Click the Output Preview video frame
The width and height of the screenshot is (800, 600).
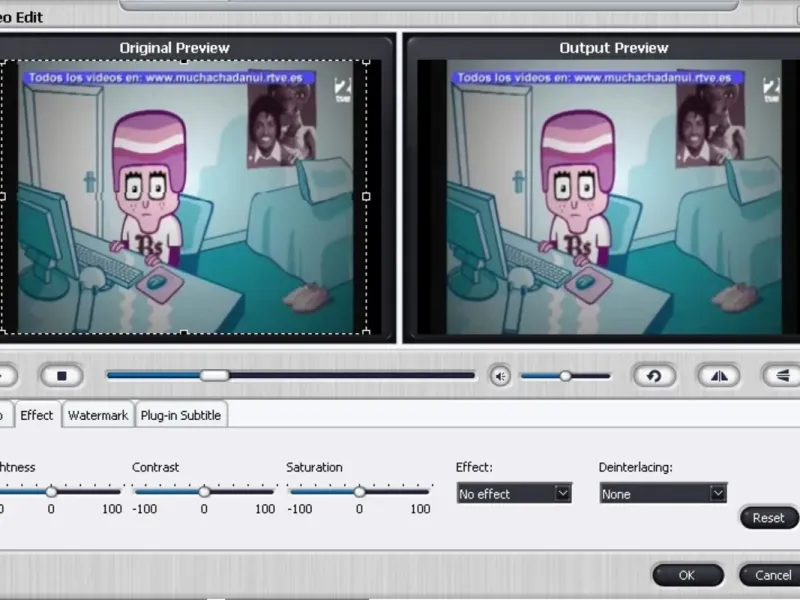point(608,197)
